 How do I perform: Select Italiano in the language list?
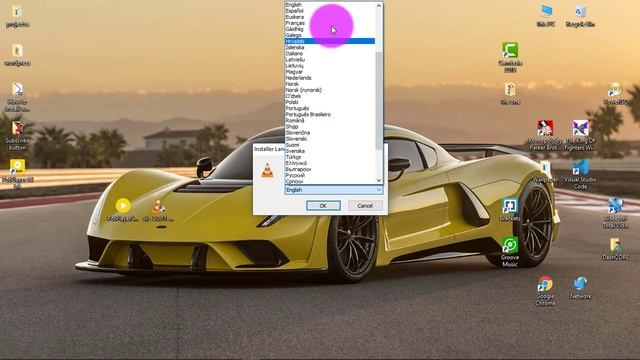pos(330,53)
